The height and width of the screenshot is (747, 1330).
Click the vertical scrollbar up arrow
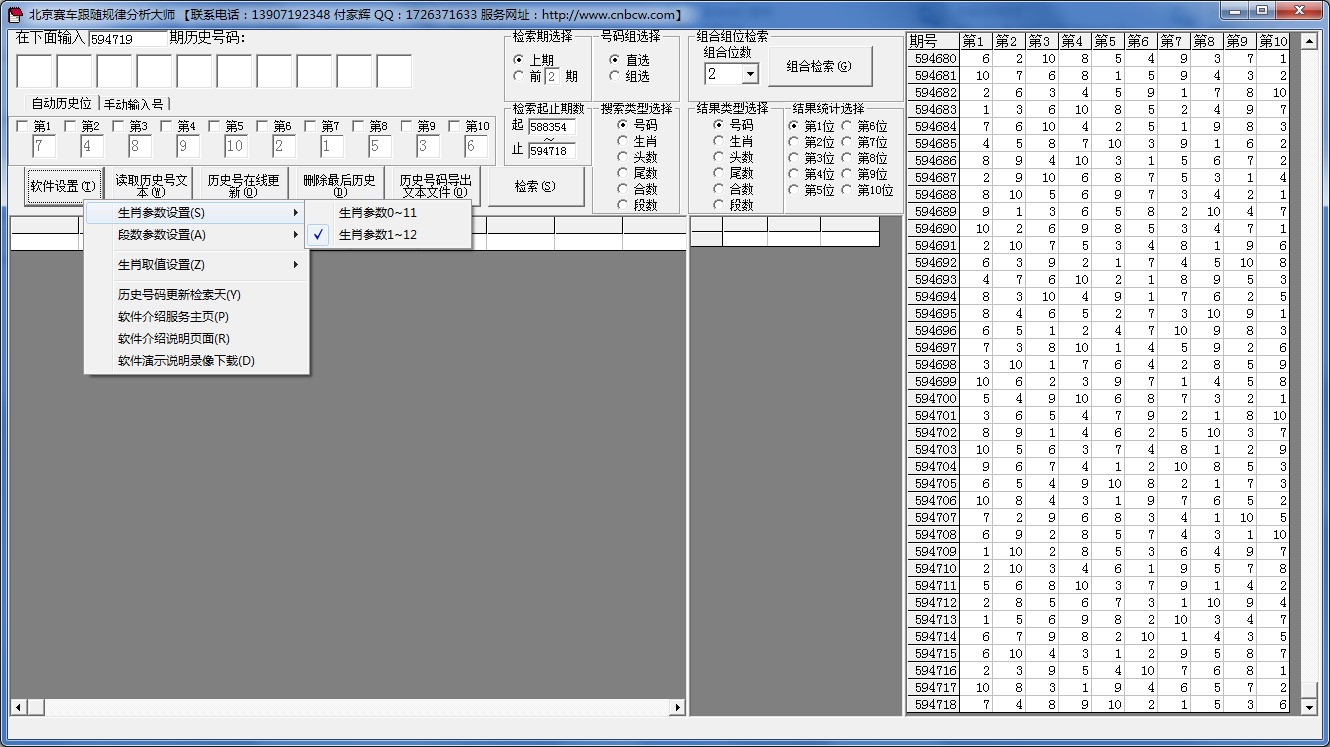[x=1309, y=42]
